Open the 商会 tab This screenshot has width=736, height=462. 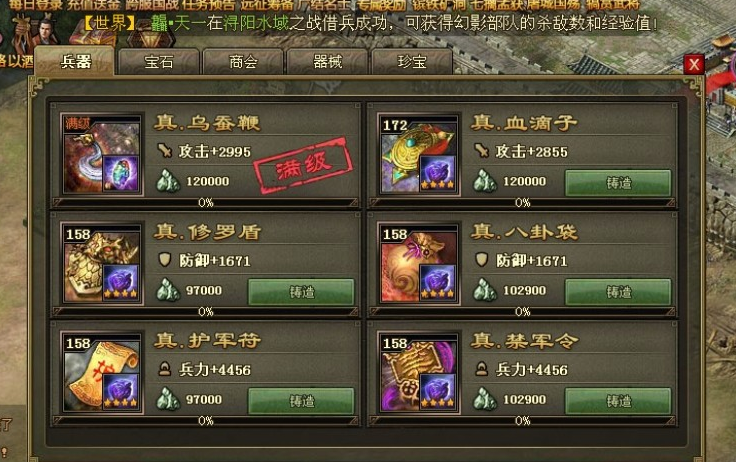point(243,62)
